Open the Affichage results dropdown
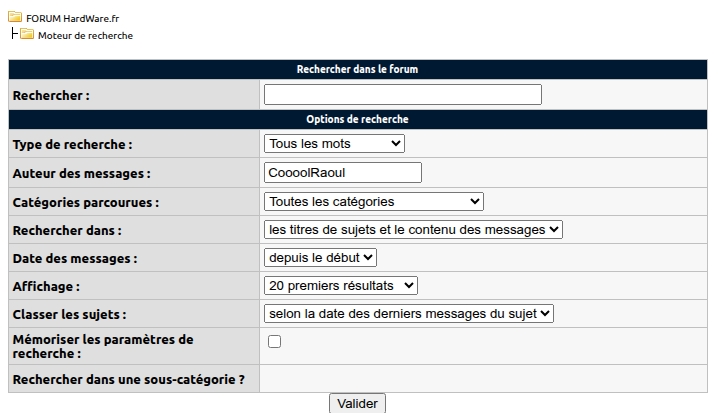Viewport: 718px width, 413px height. [341, 286]
